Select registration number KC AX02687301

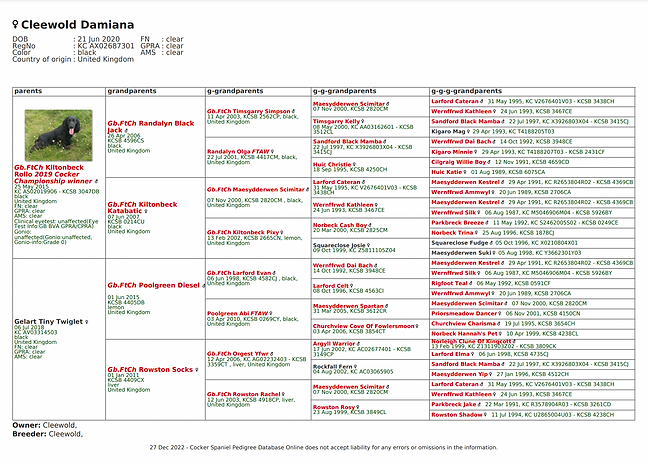coord(106,46)
